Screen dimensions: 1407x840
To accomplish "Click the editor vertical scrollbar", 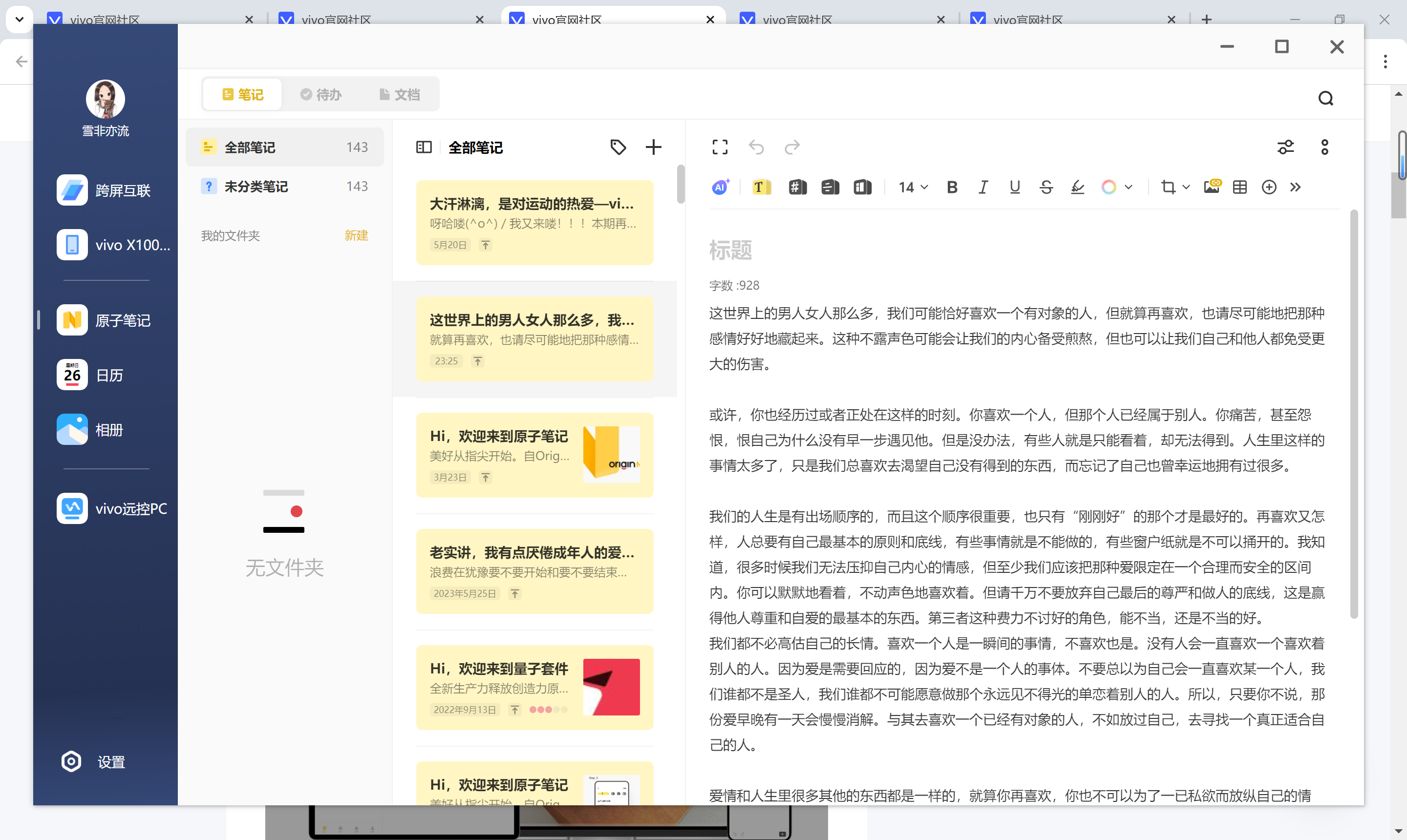I will (1354, 414).
